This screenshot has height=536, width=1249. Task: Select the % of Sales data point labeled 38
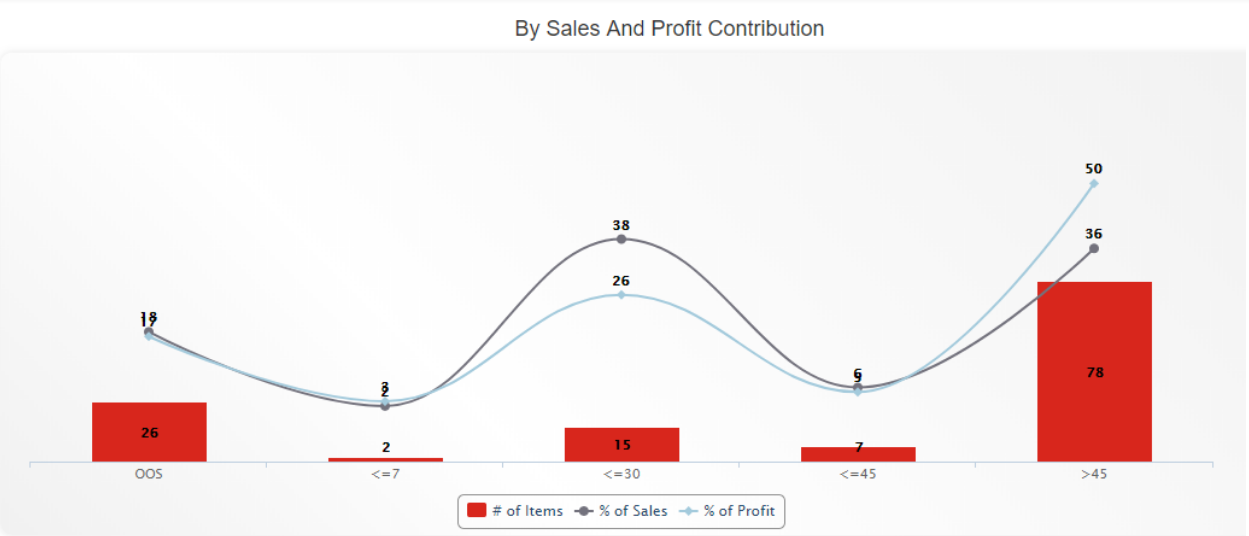[x=621, y=239]
